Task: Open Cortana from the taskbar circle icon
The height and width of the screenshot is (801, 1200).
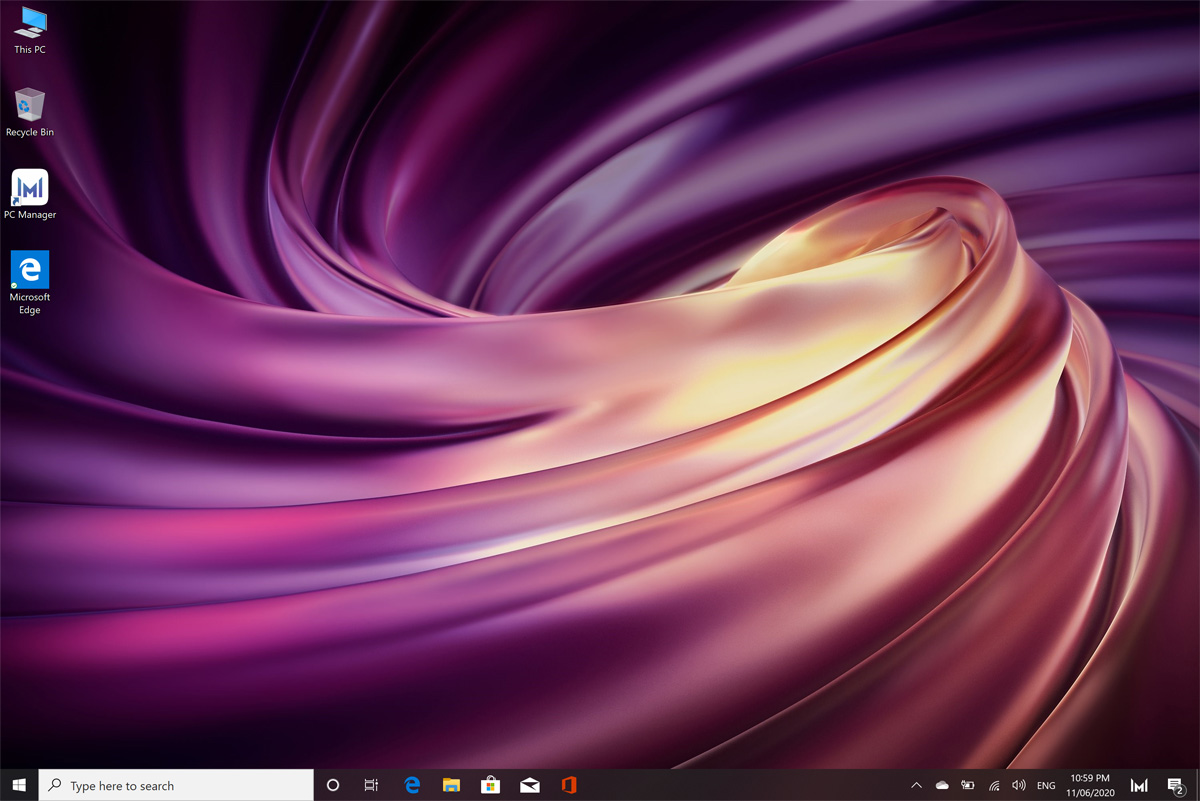Action: [x=333, y=785]
